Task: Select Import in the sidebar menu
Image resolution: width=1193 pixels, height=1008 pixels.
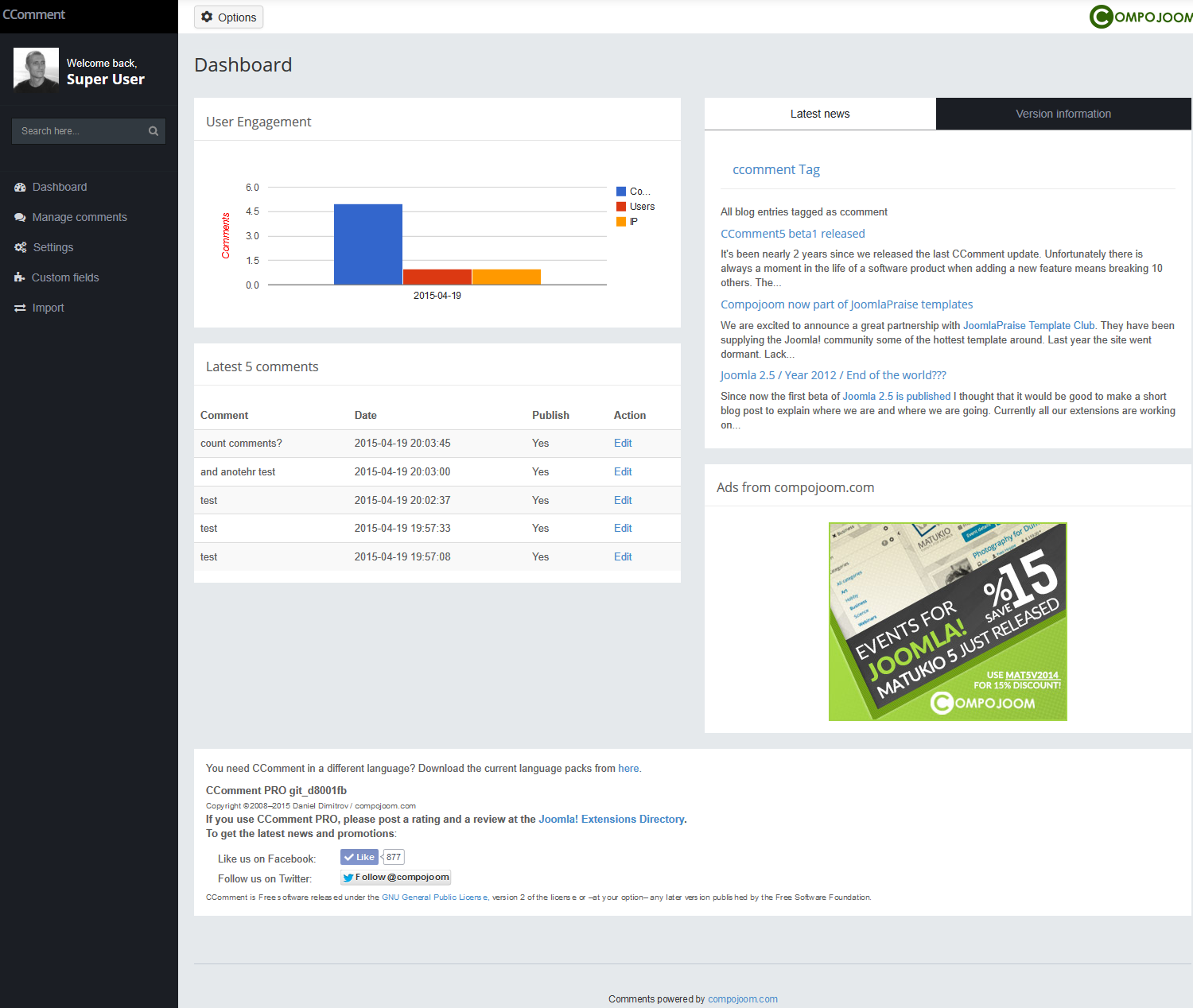Action: coord(48,308)
